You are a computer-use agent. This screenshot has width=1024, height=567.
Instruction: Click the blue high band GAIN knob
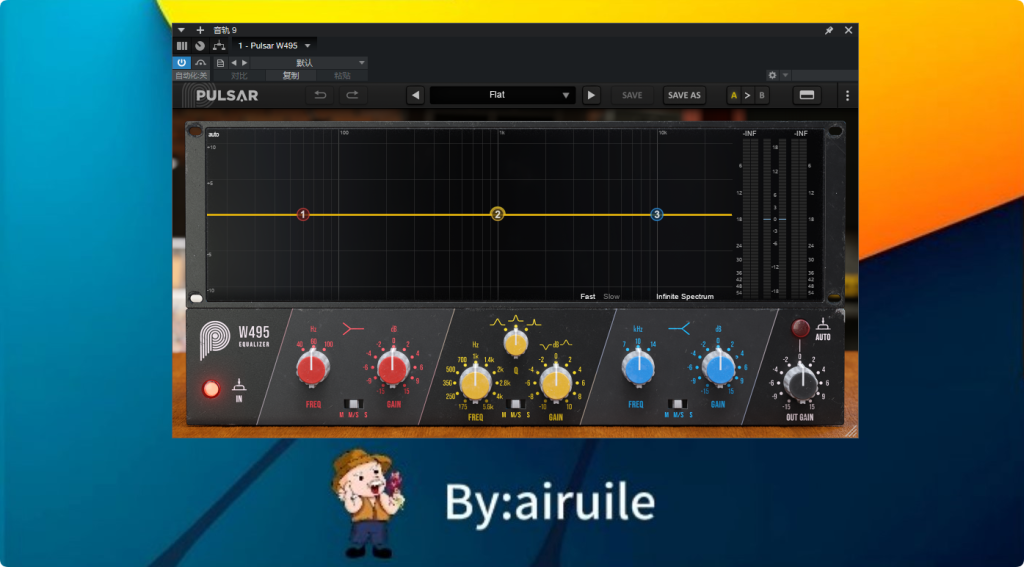coord(718,369)
